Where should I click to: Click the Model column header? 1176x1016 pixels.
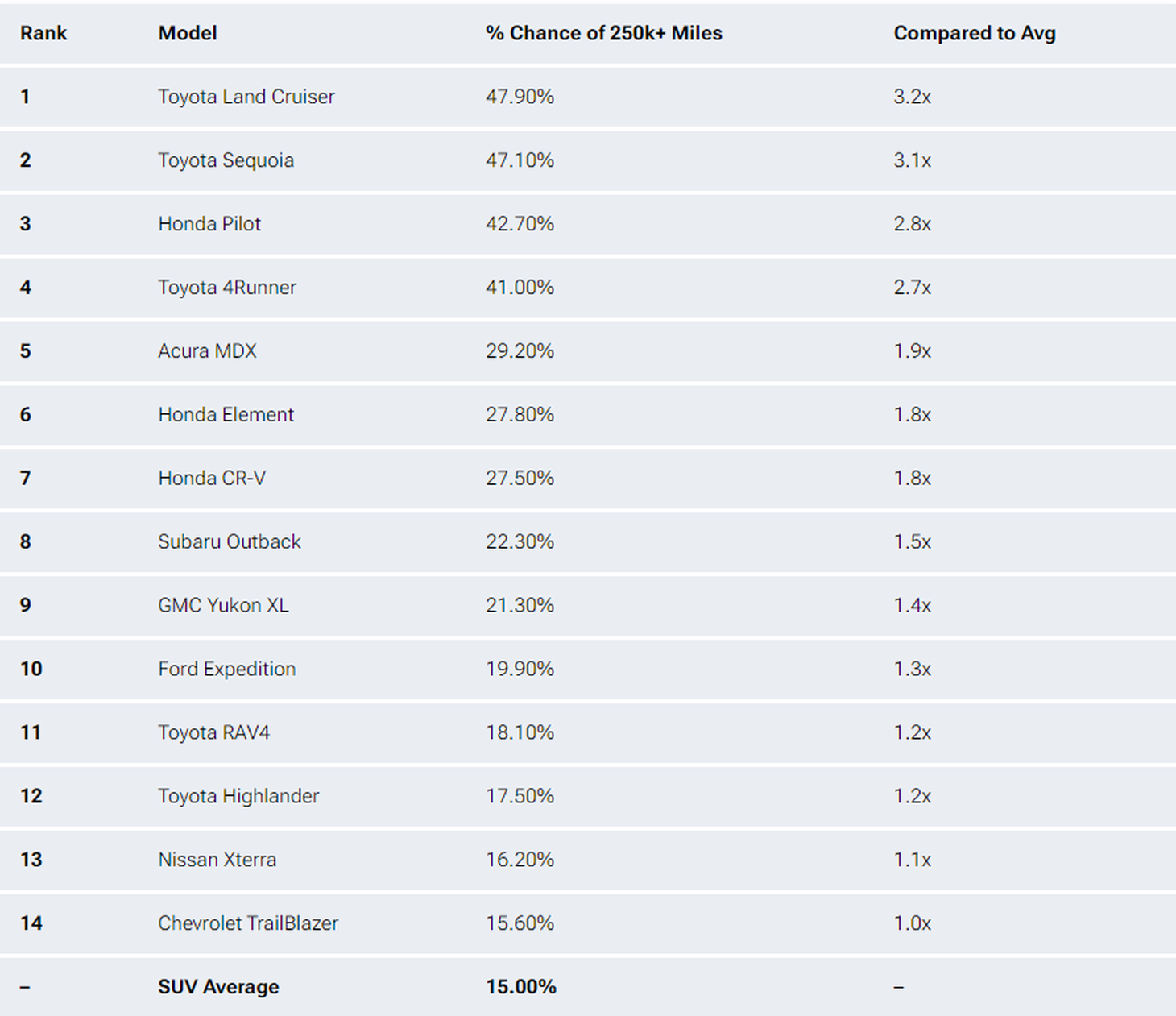tap(188, 33)
